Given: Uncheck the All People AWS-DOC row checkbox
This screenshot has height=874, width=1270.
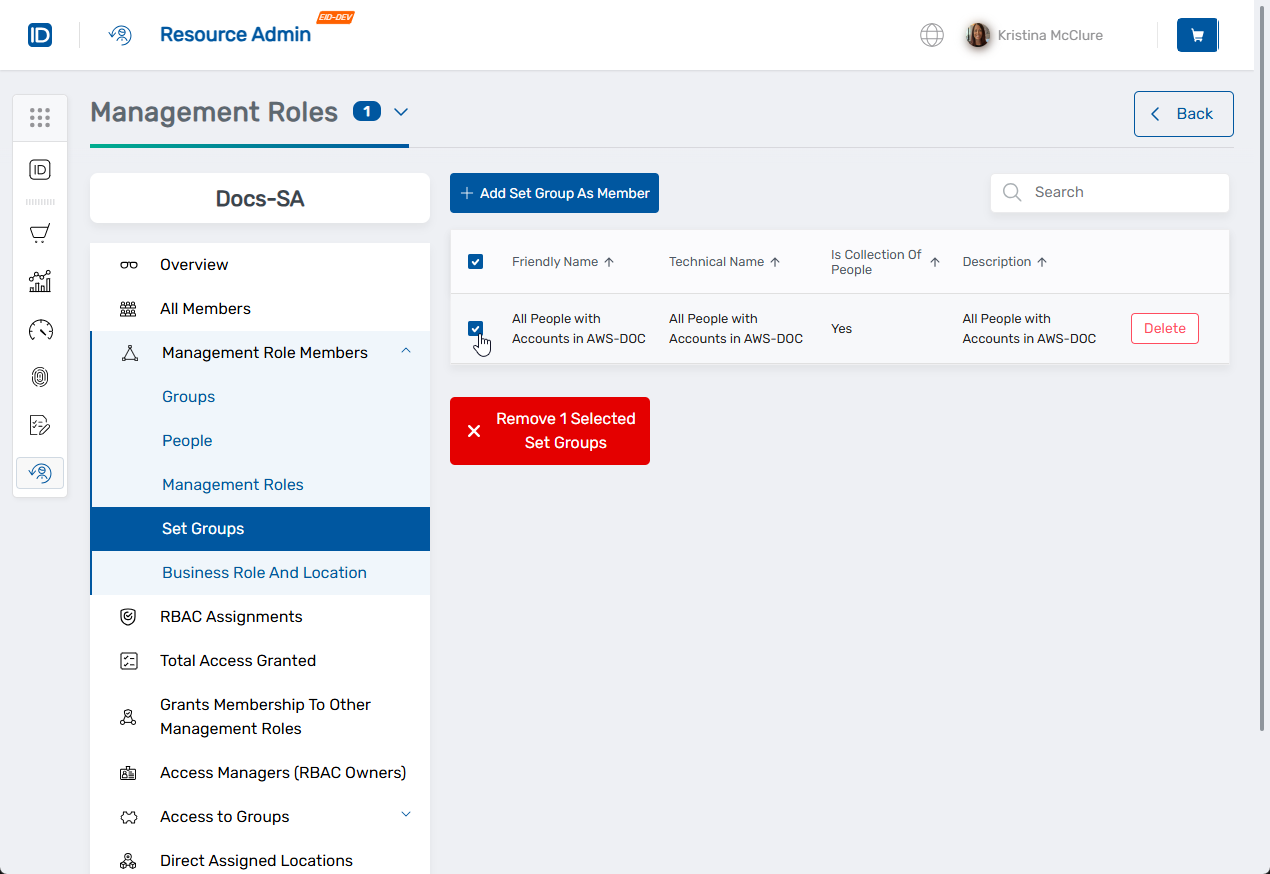Looking at the screenshot, I should pyautogui.click(x=475, y=328).
